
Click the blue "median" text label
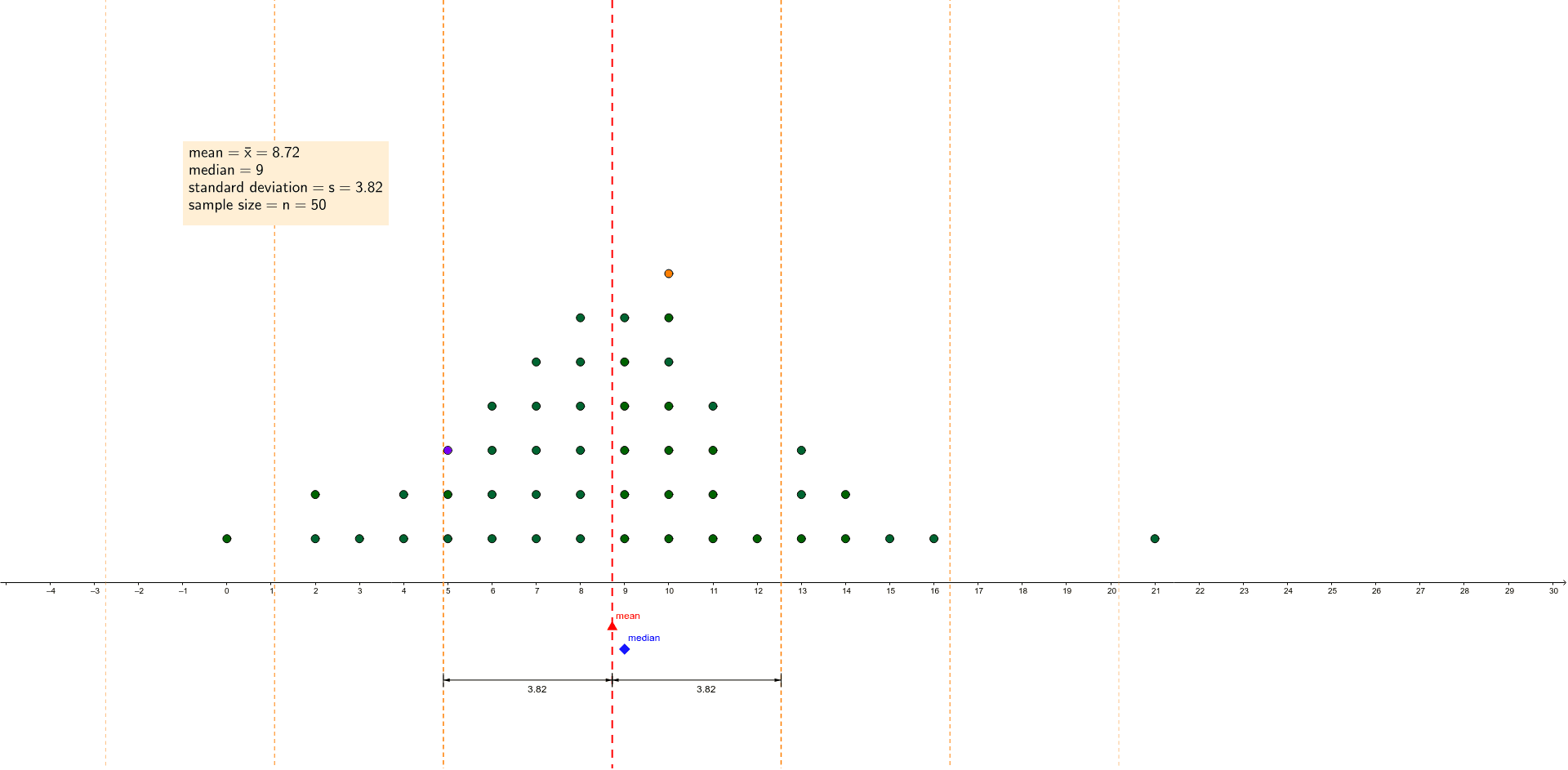coord(644,639)
